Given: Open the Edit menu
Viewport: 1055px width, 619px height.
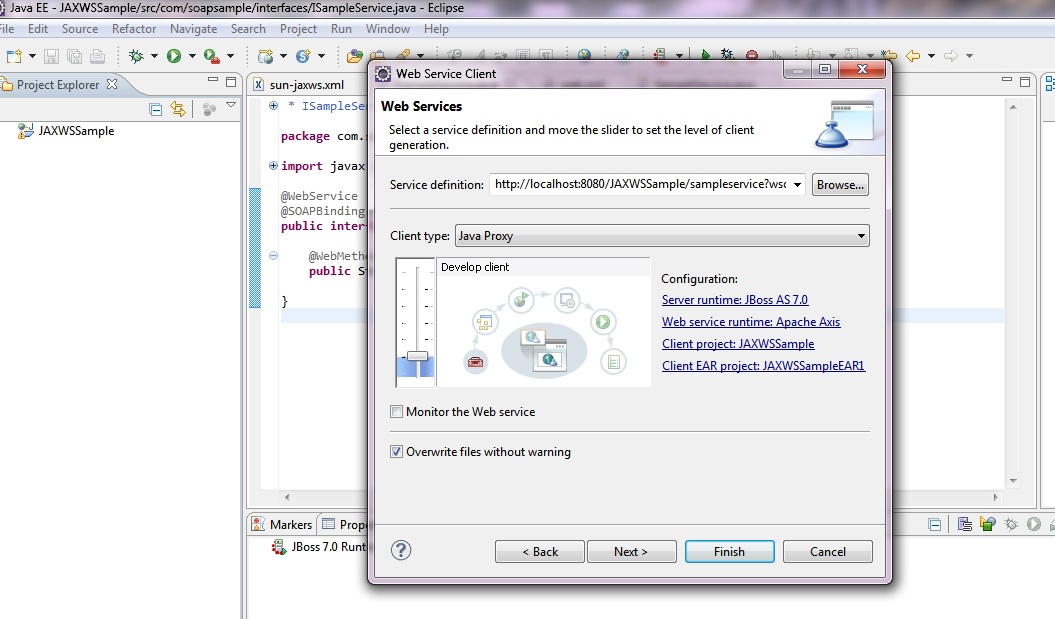Looking at the screenshot, I should [38, 29].
